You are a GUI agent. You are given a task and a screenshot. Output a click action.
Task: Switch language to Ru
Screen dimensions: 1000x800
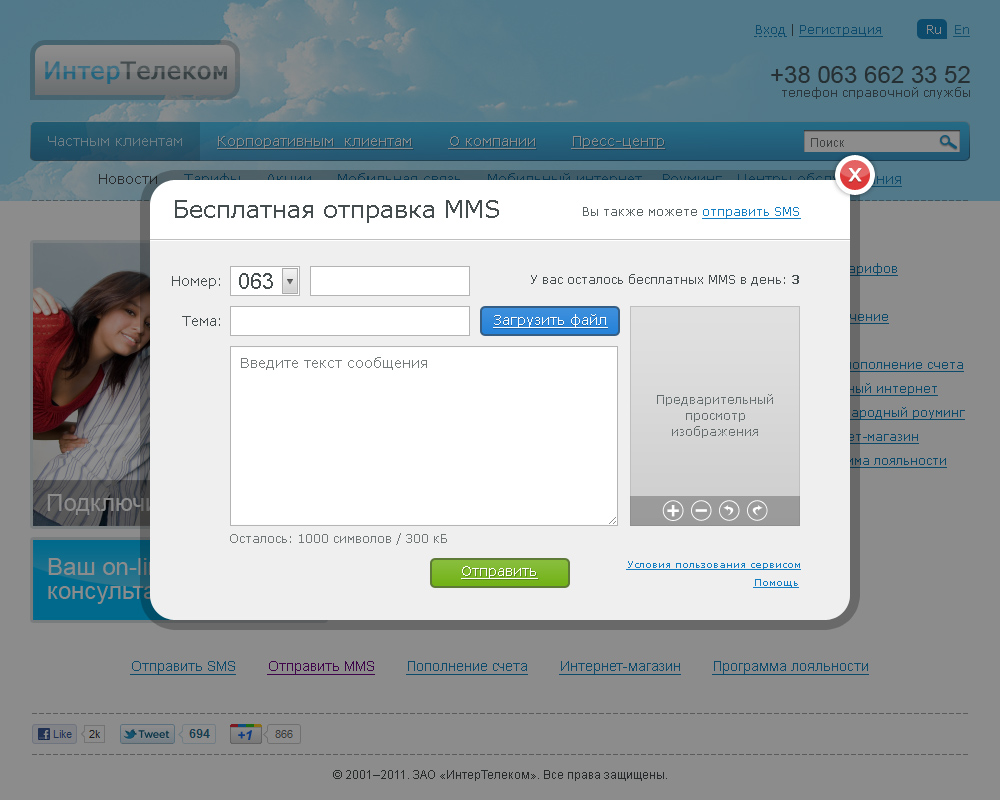tap(933, 30)
